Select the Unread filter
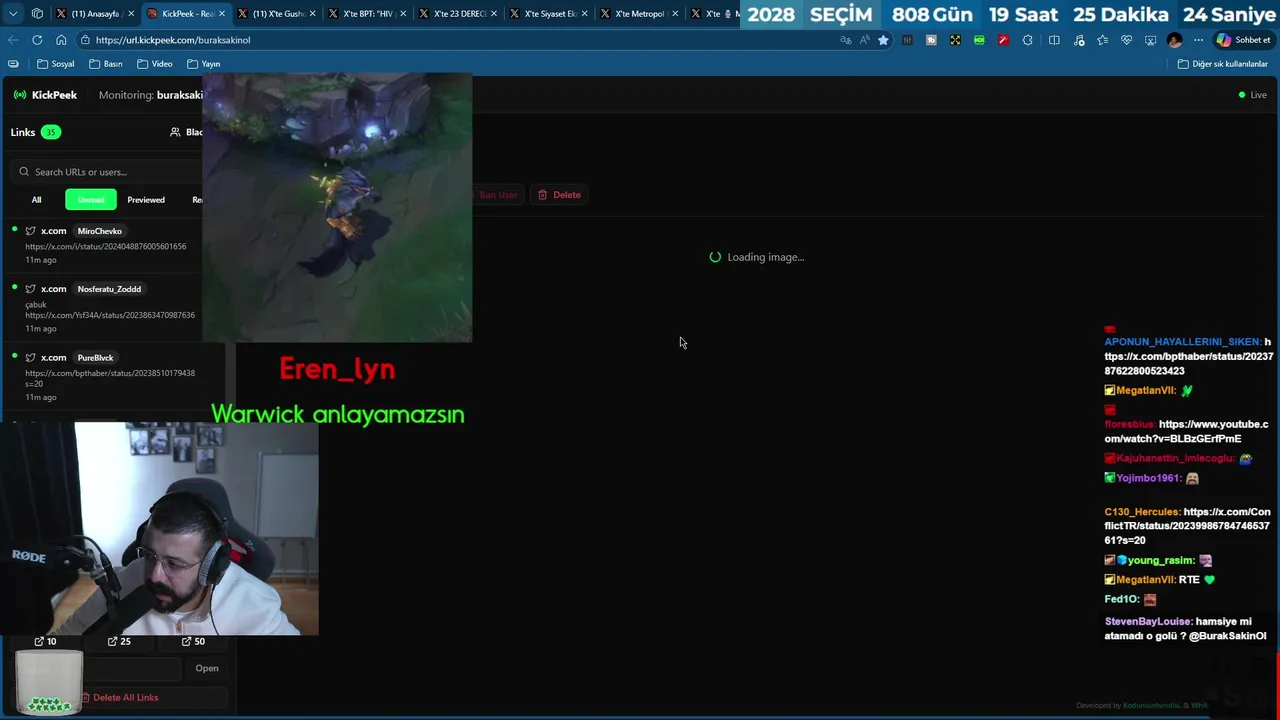 91,200
